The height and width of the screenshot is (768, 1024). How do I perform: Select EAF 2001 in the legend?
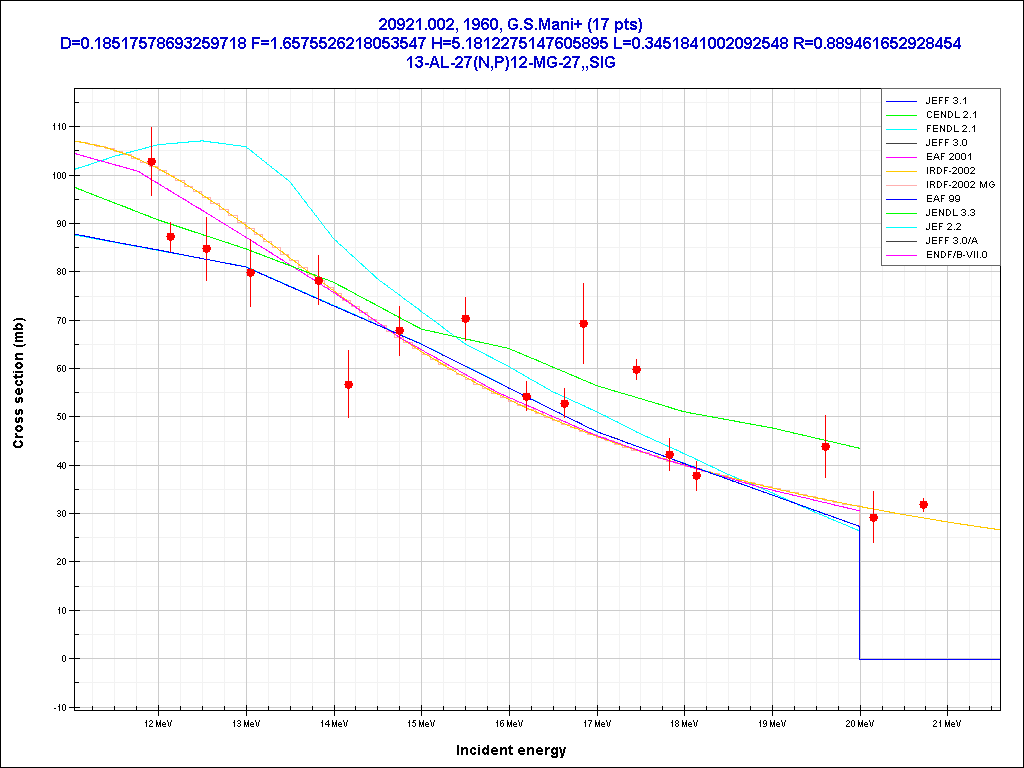click(x=948, y=157)
